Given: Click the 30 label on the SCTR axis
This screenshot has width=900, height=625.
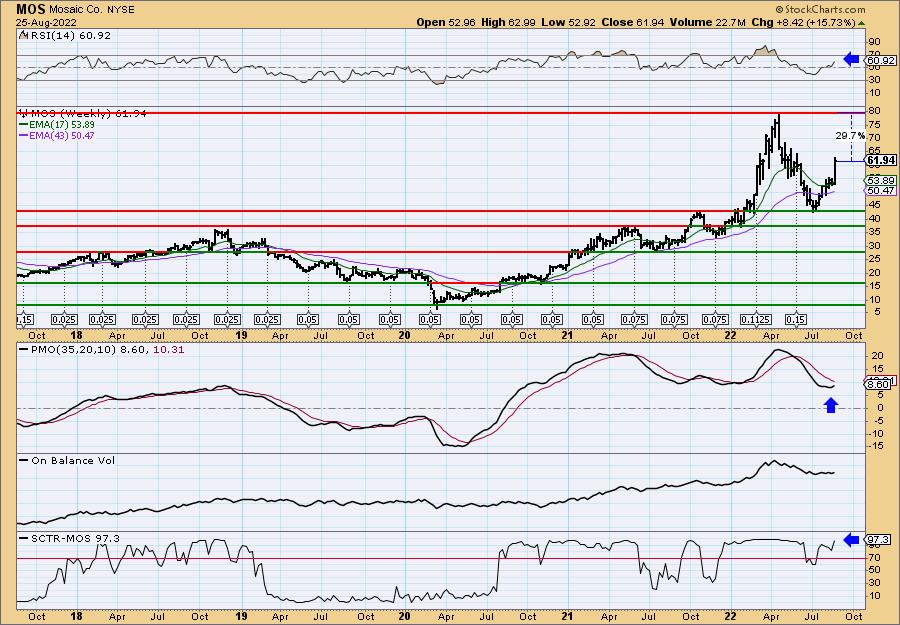Looking at the screenshot, I should coord(875,583).
